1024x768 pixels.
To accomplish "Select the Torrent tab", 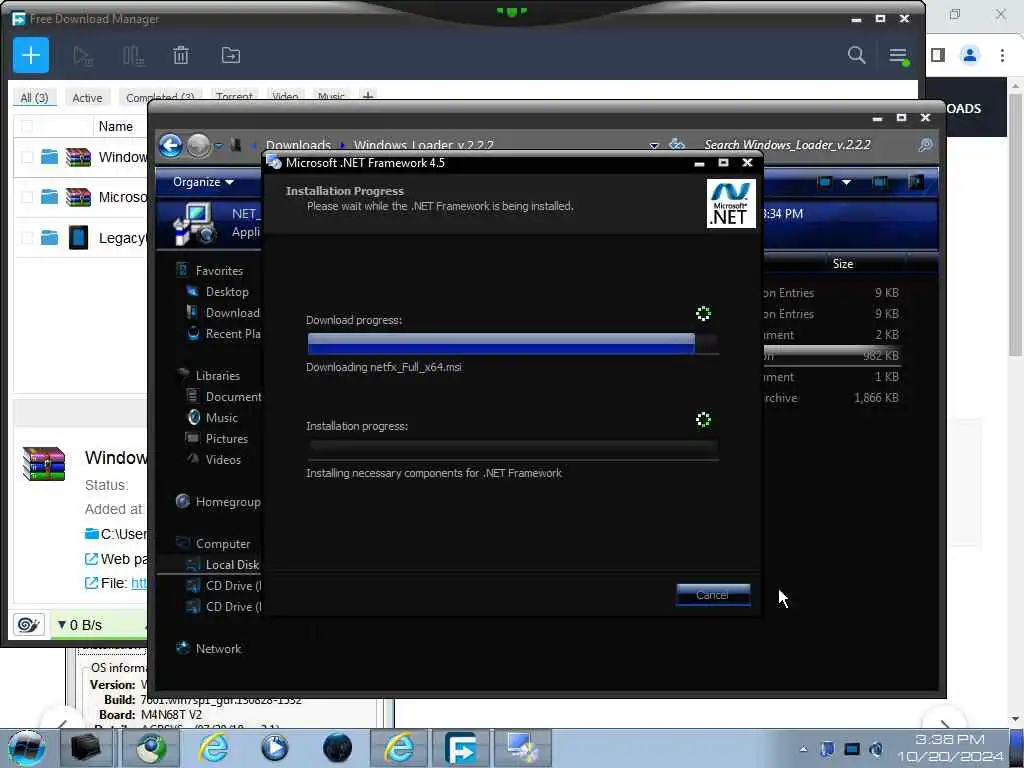I will pyautogui.click(x=234, y=97).
